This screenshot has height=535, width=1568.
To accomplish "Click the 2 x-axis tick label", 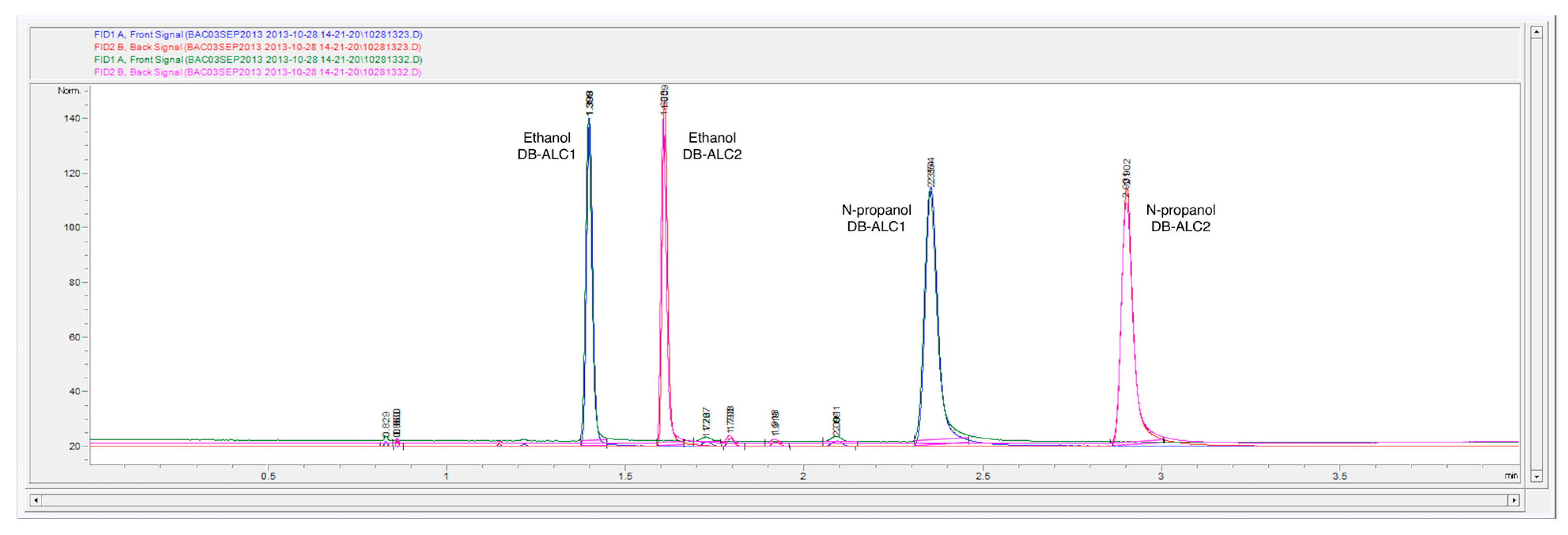I will (x=803, y=476).
